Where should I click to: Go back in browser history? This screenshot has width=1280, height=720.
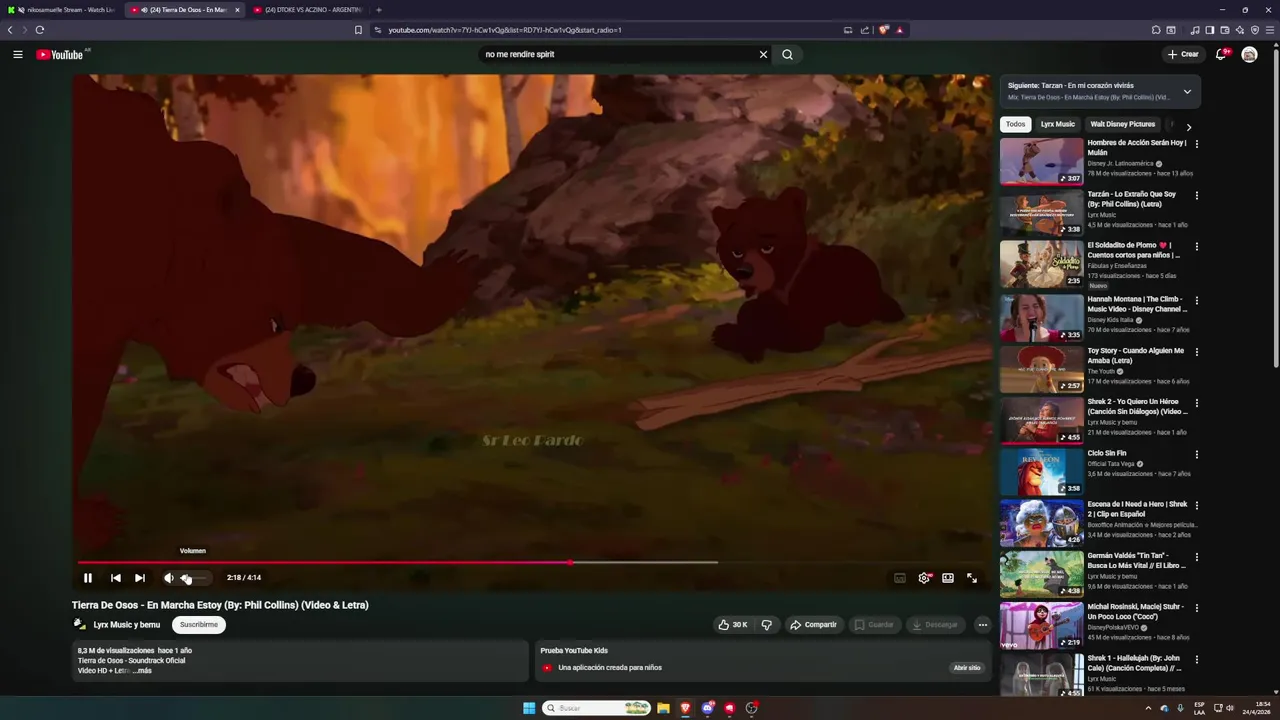coord(10,30)
